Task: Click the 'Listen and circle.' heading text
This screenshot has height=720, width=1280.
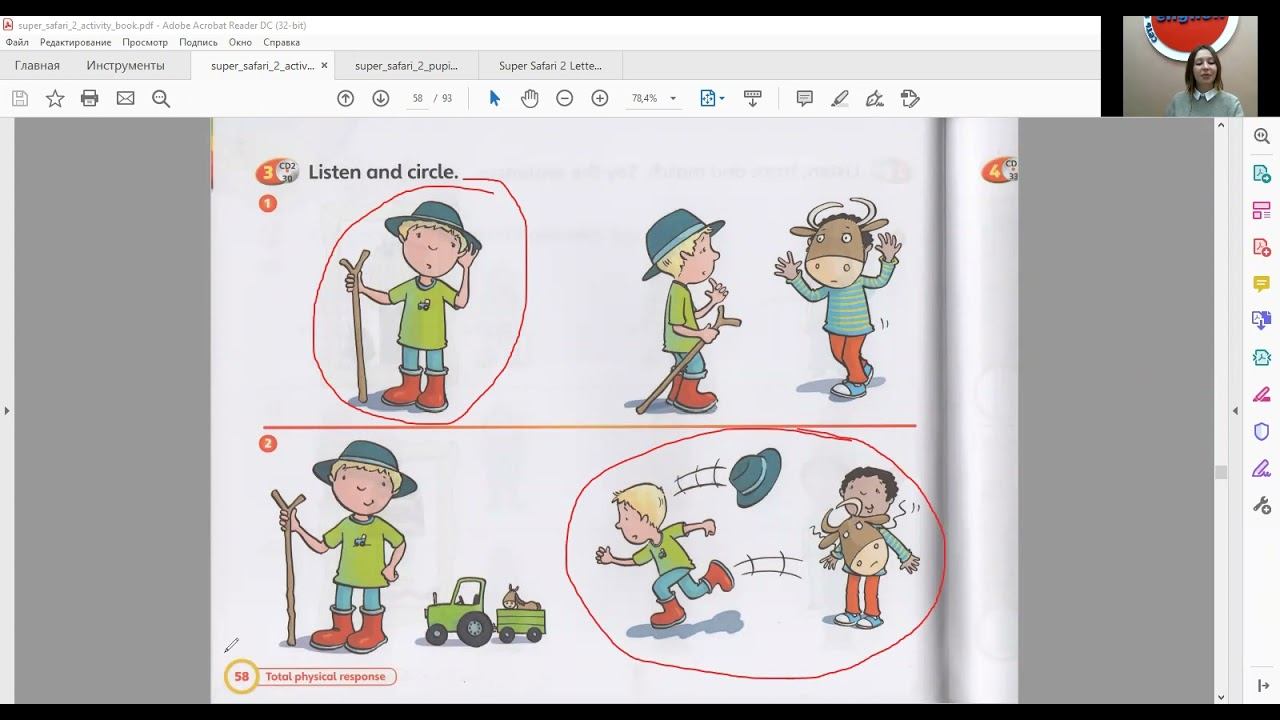Action: click(383, 172)
